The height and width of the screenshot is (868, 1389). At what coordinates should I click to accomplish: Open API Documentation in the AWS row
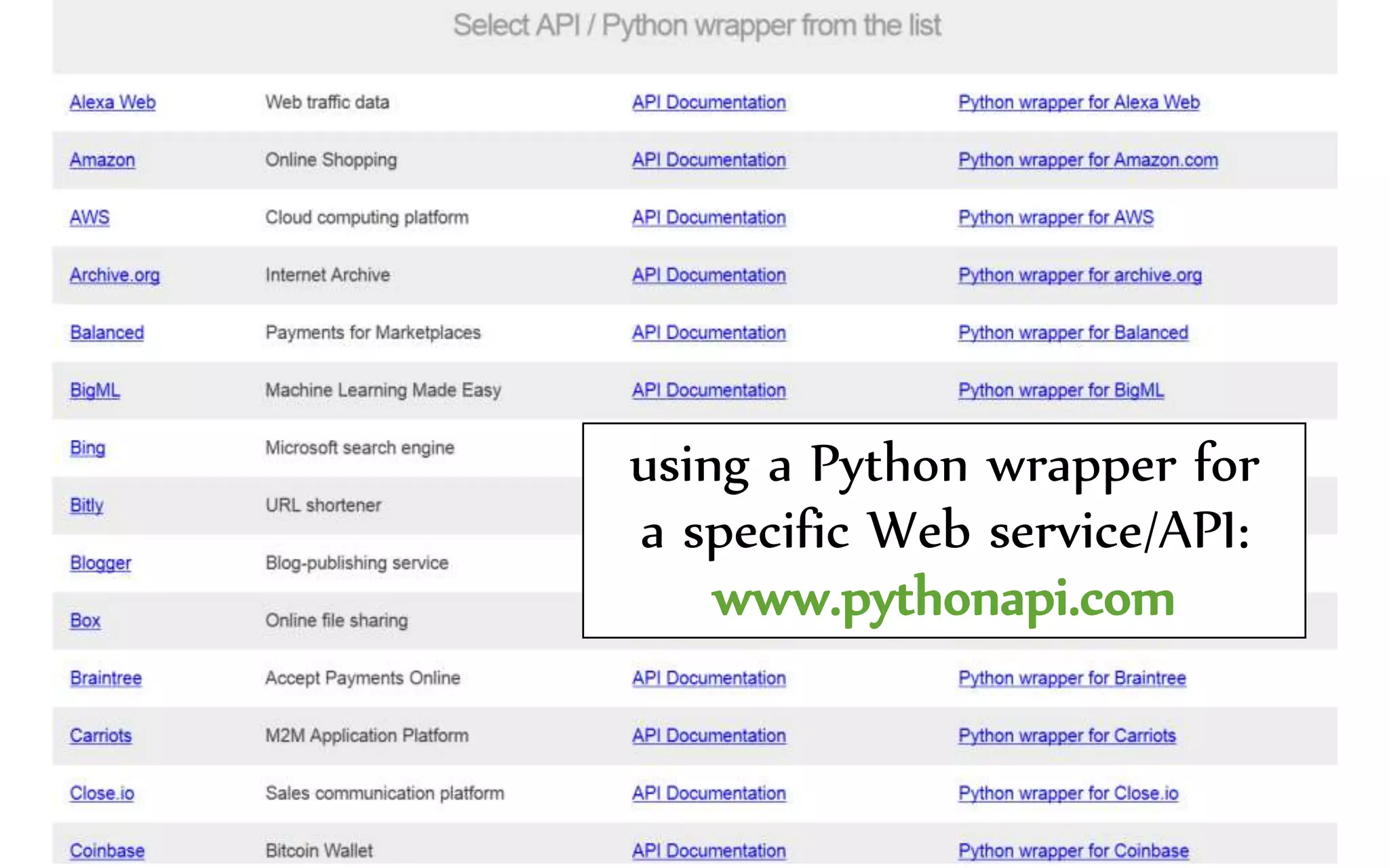709,218
